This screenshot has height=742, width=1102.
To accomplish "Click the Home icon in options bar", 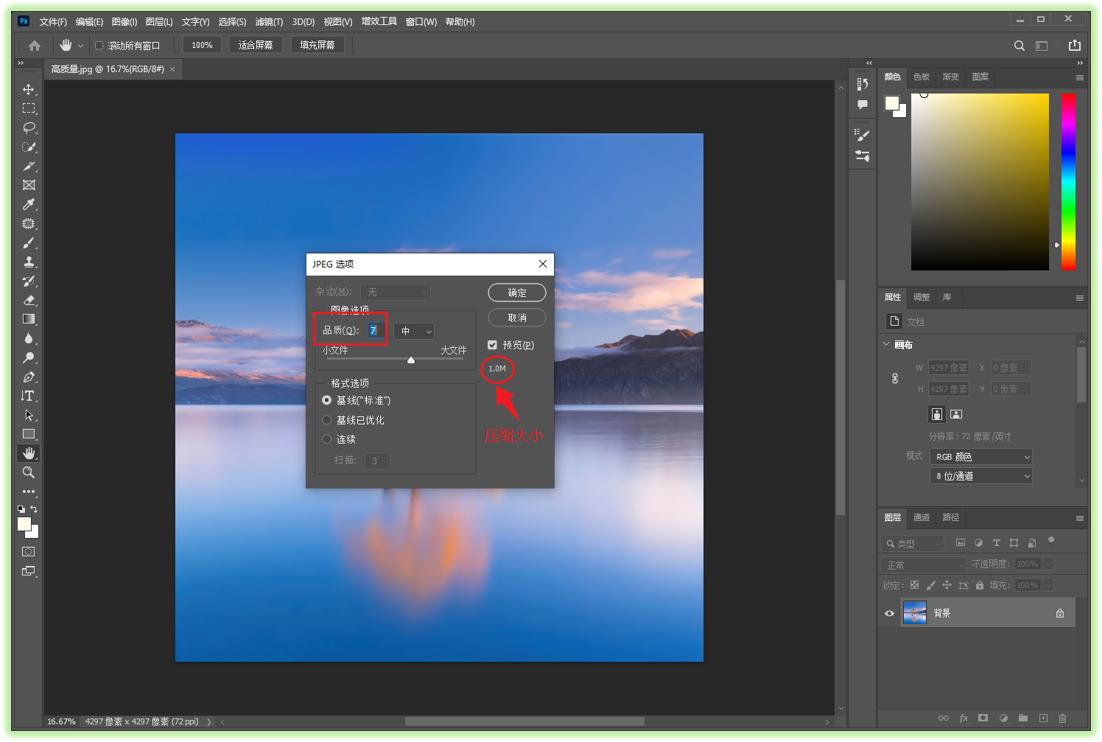I will tap(34, 45).
